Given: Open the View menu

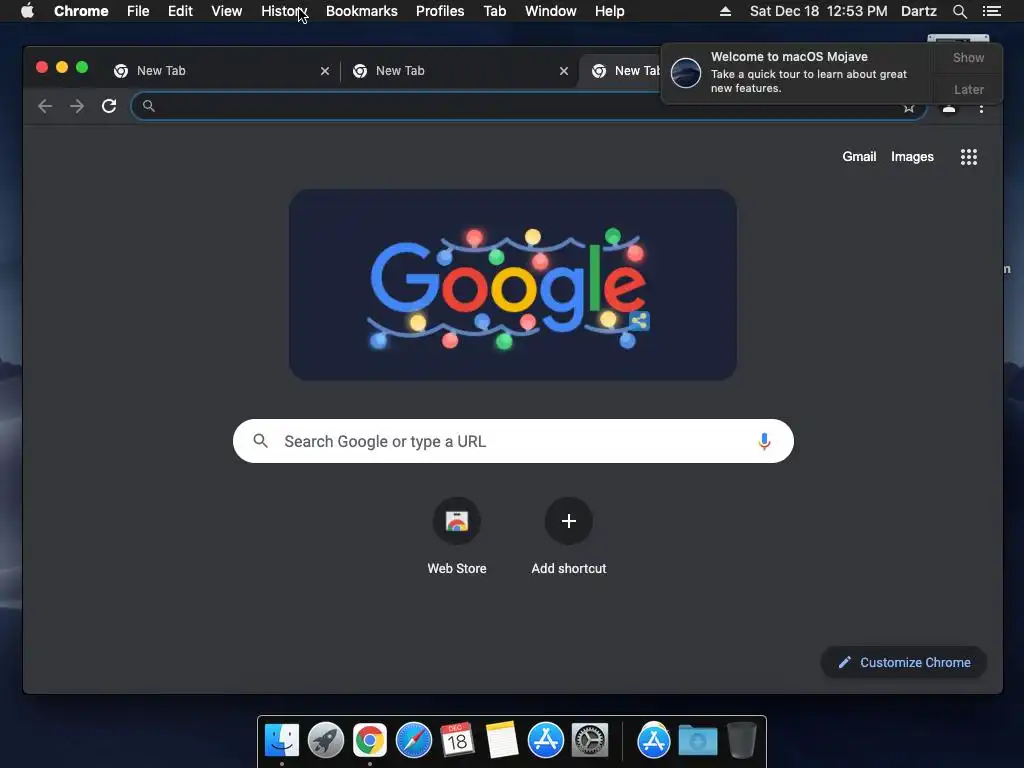Looking at the screenshot, I should [x=227, y=11].
